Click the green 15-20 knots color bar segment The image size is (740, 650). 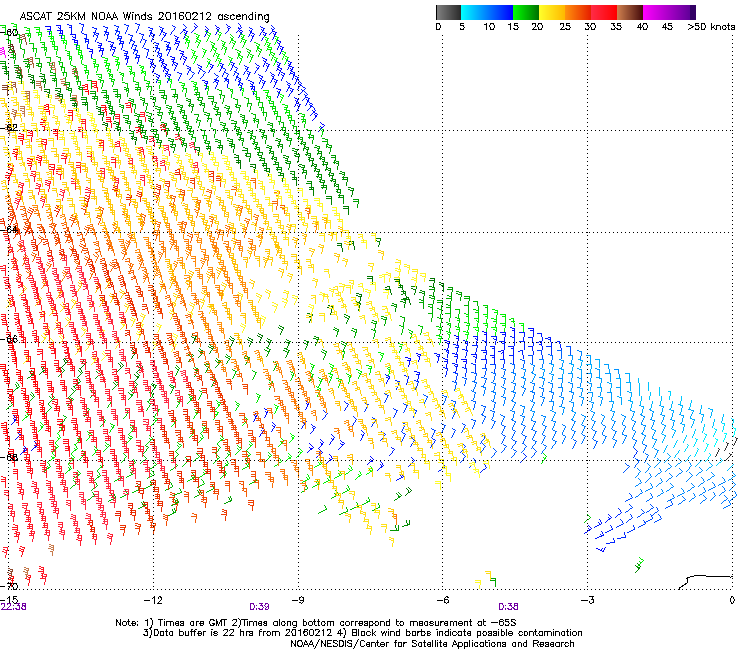[x=526, y=12]
